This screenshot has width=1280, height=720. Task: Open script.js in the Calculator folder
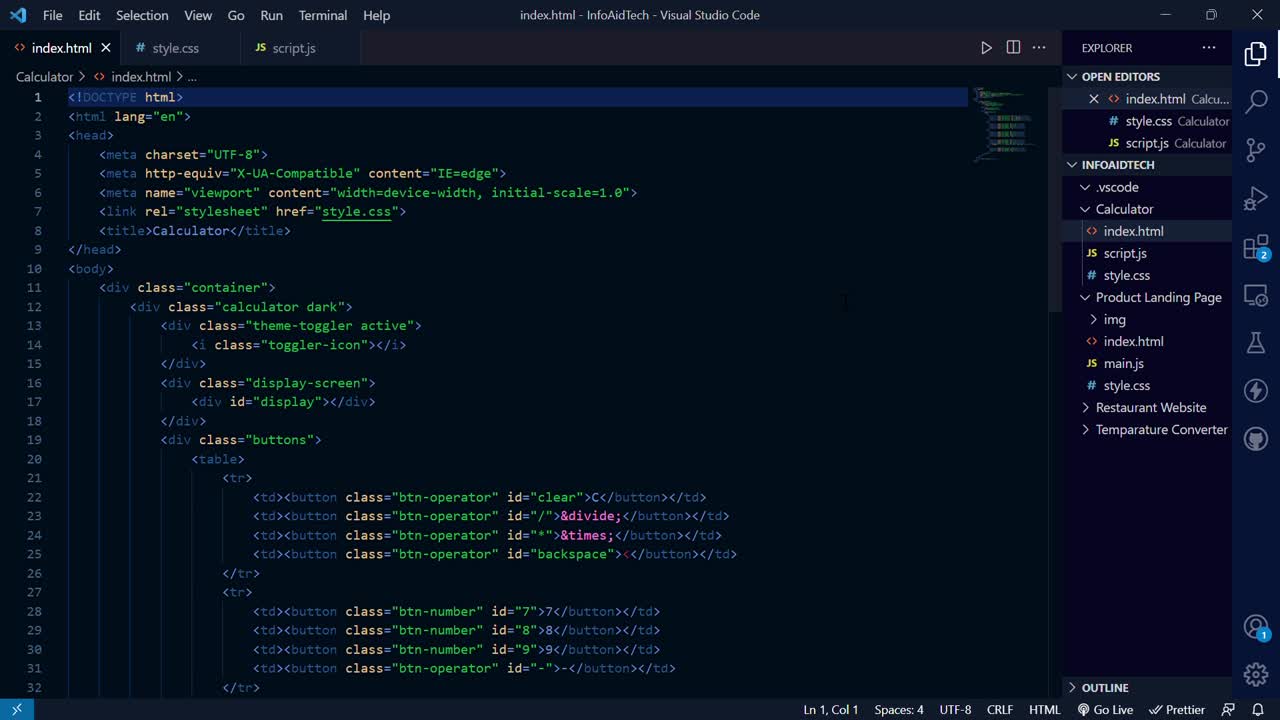click(1124, 253)
